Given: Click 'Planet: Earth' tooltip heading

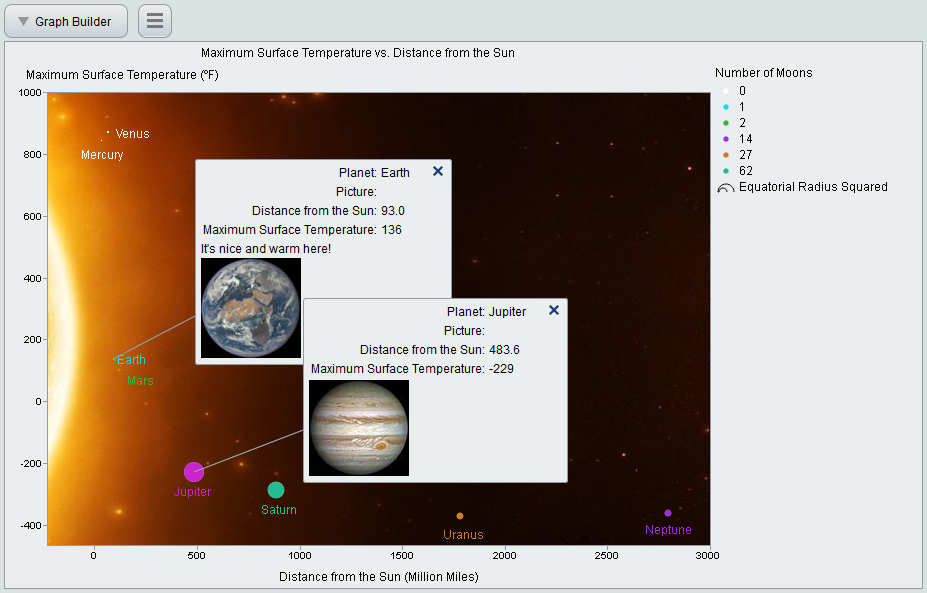Looking at the screenshot, I should pyautogui.click(x=374, y=173).
